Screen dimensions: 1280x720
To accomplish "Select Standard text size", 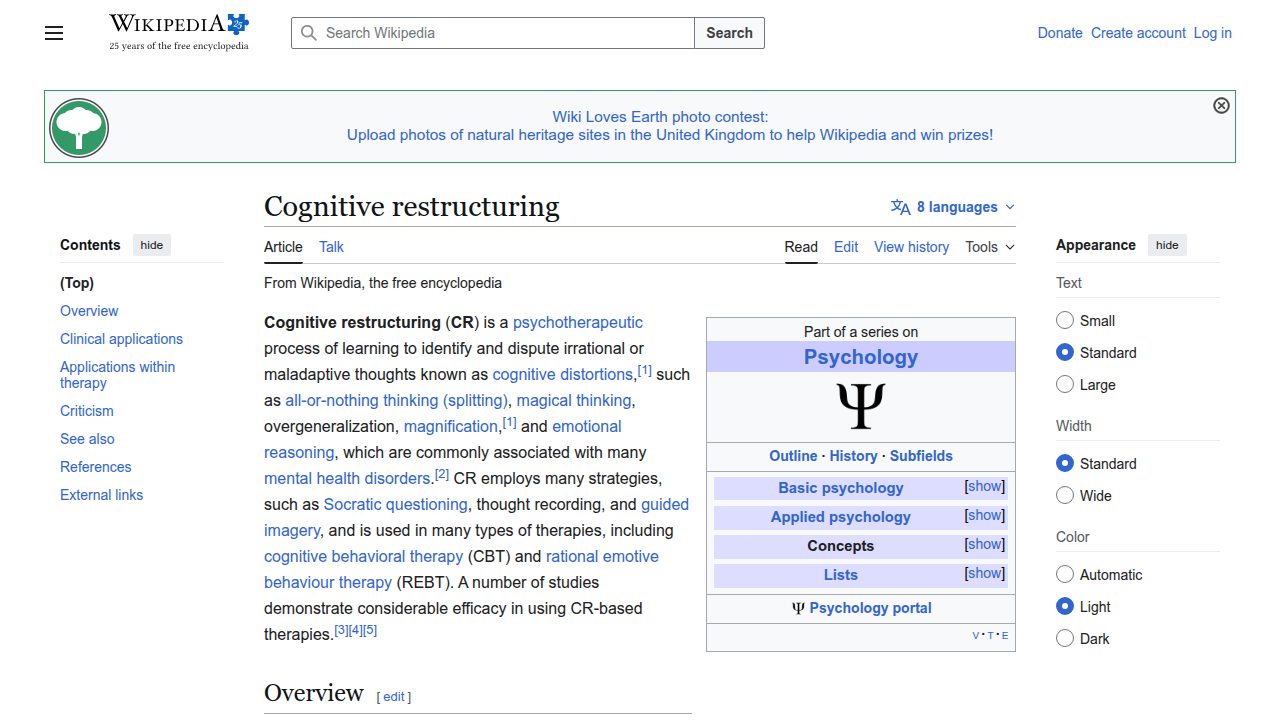I will click(1065, 353).
